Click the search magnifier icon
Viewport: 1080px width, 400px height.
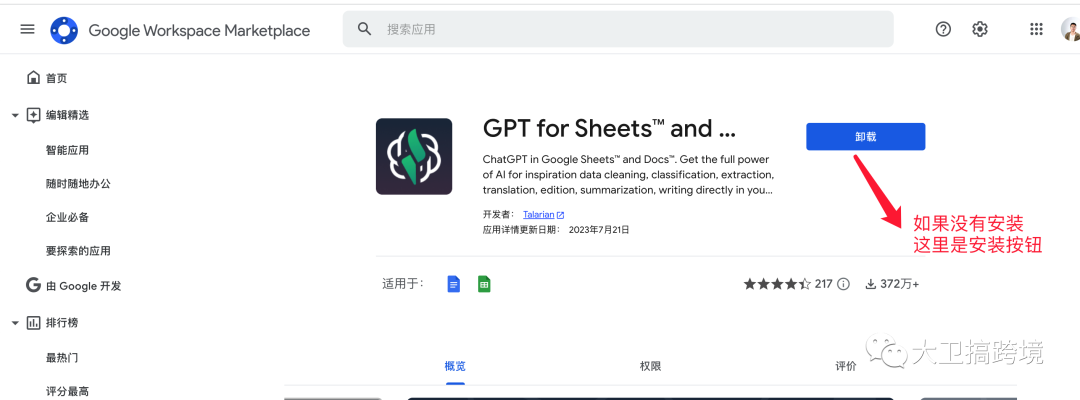click(364, 29)
